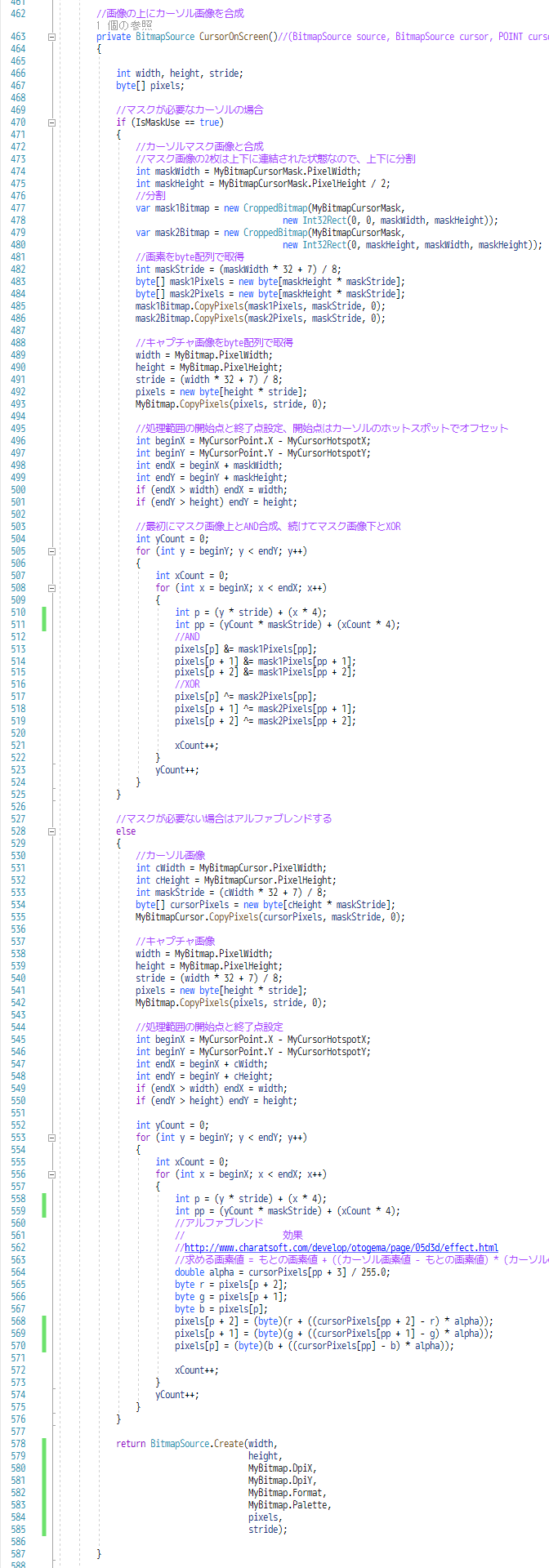The width and height of the screenshot is (549, 1568).
Task: Click the '//カーソルマスク画像と合成' comment
Action: coord(199,147)
